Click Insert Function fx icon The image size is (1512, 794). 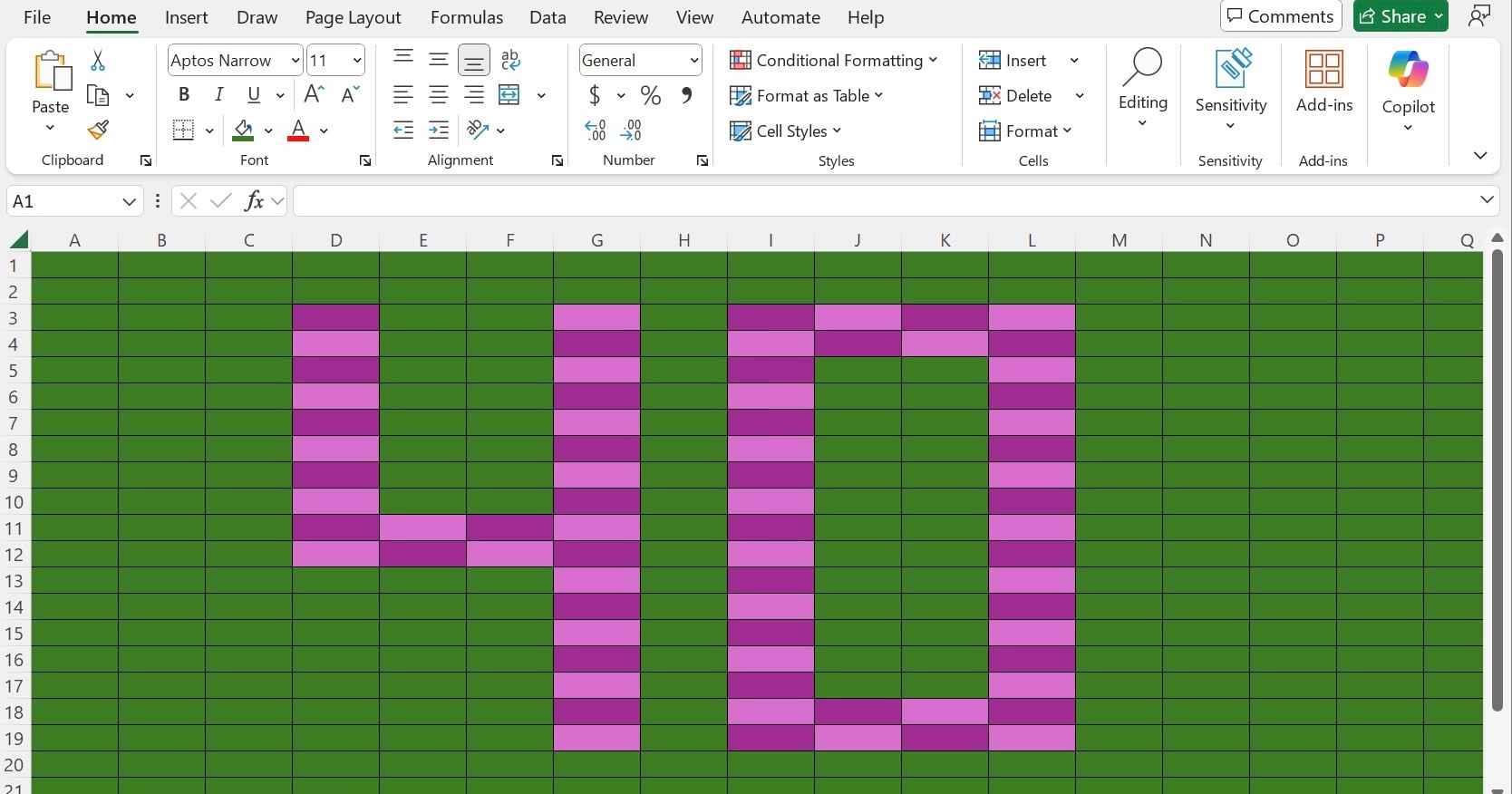[255, 201]
